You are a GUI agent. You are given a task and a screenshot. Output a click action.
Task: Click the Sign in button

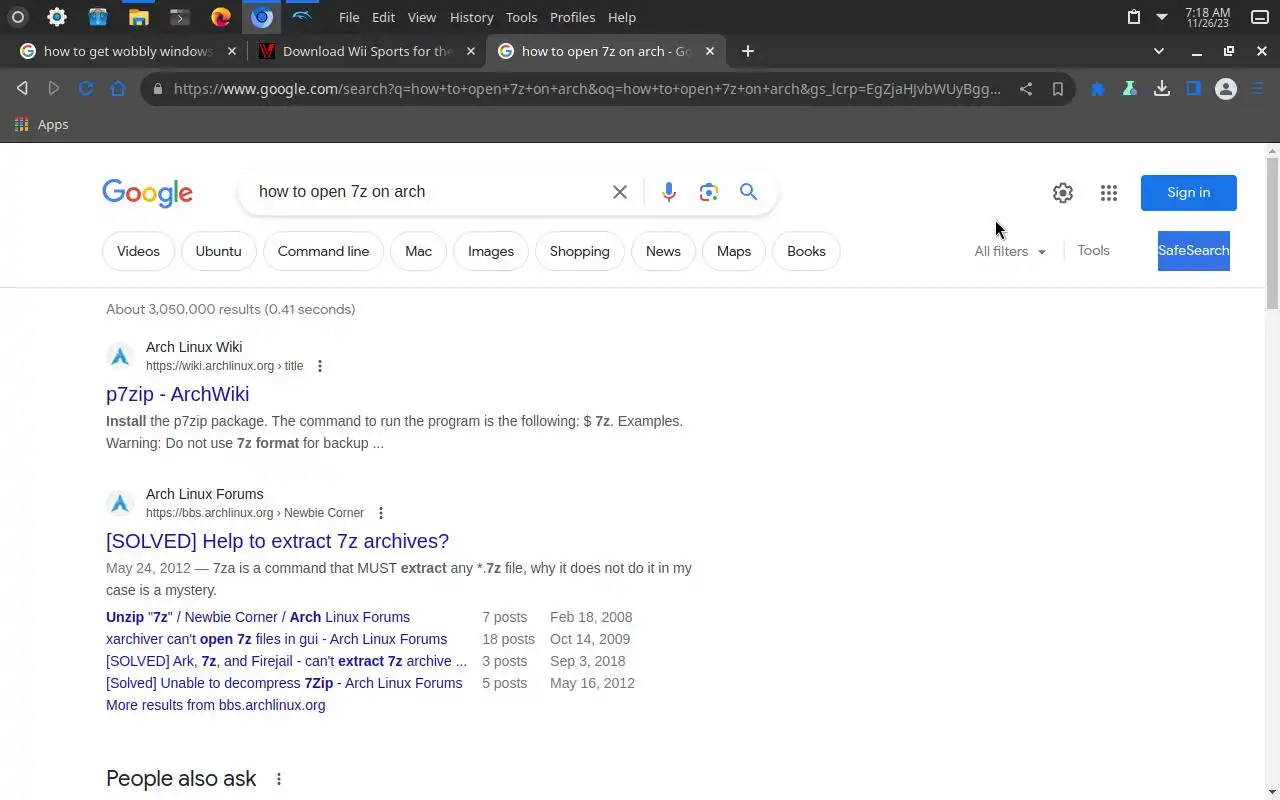coord(1188,193)
